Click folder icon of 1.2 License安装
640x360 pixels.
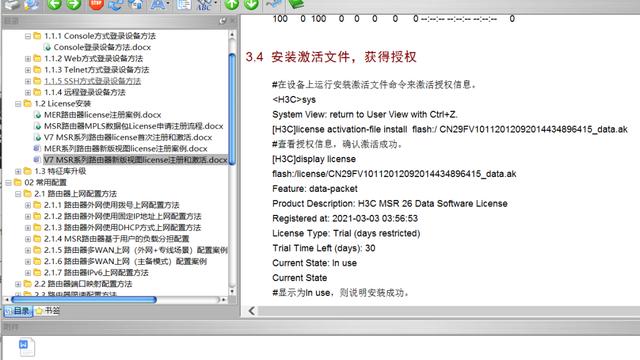point(27,103)
